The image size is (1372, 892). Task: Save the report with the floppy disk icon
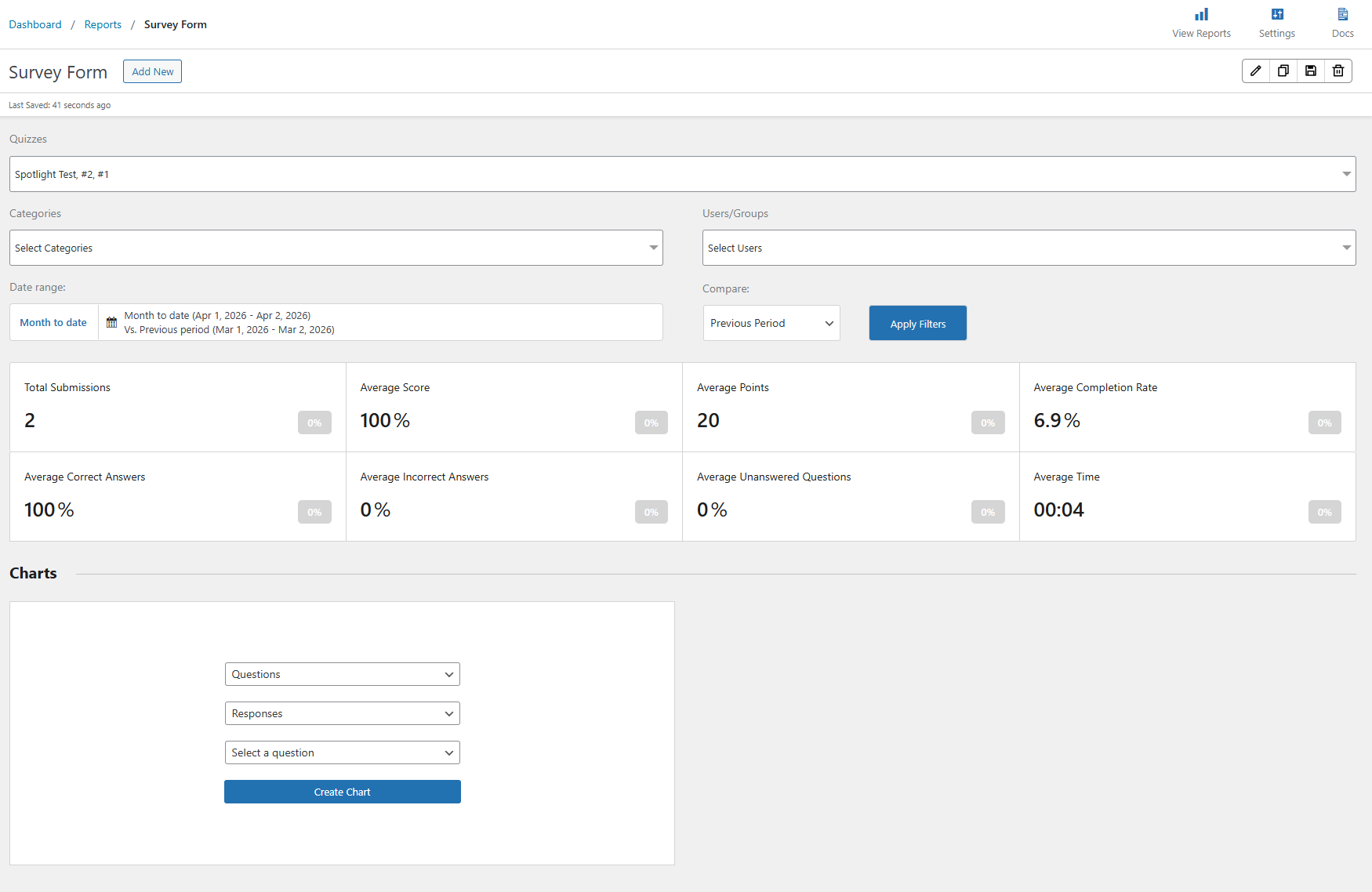point(1310,71)
